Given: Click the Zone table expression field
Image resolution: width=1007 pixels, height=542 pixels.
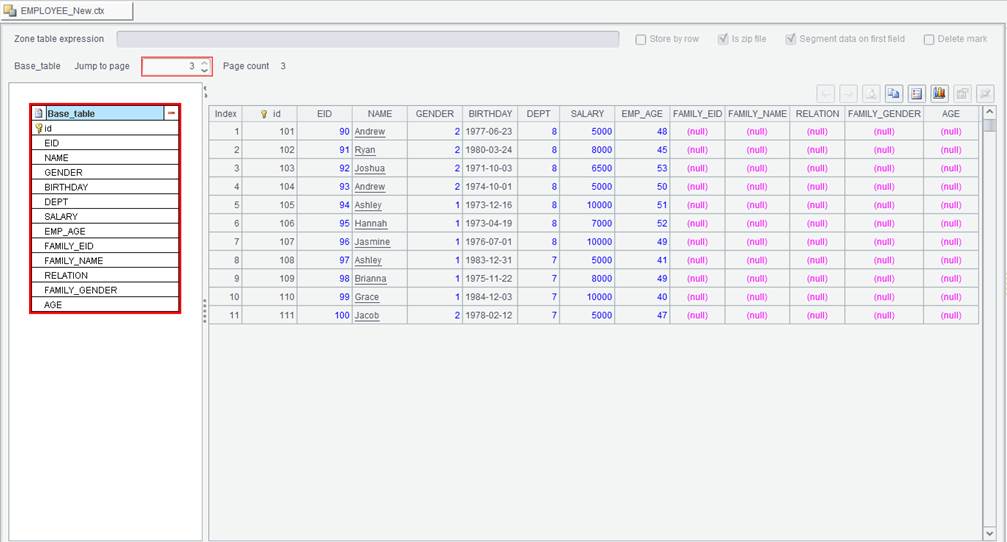Looking at the screenshot, I should pyautogui.click(x=367, y=39).
